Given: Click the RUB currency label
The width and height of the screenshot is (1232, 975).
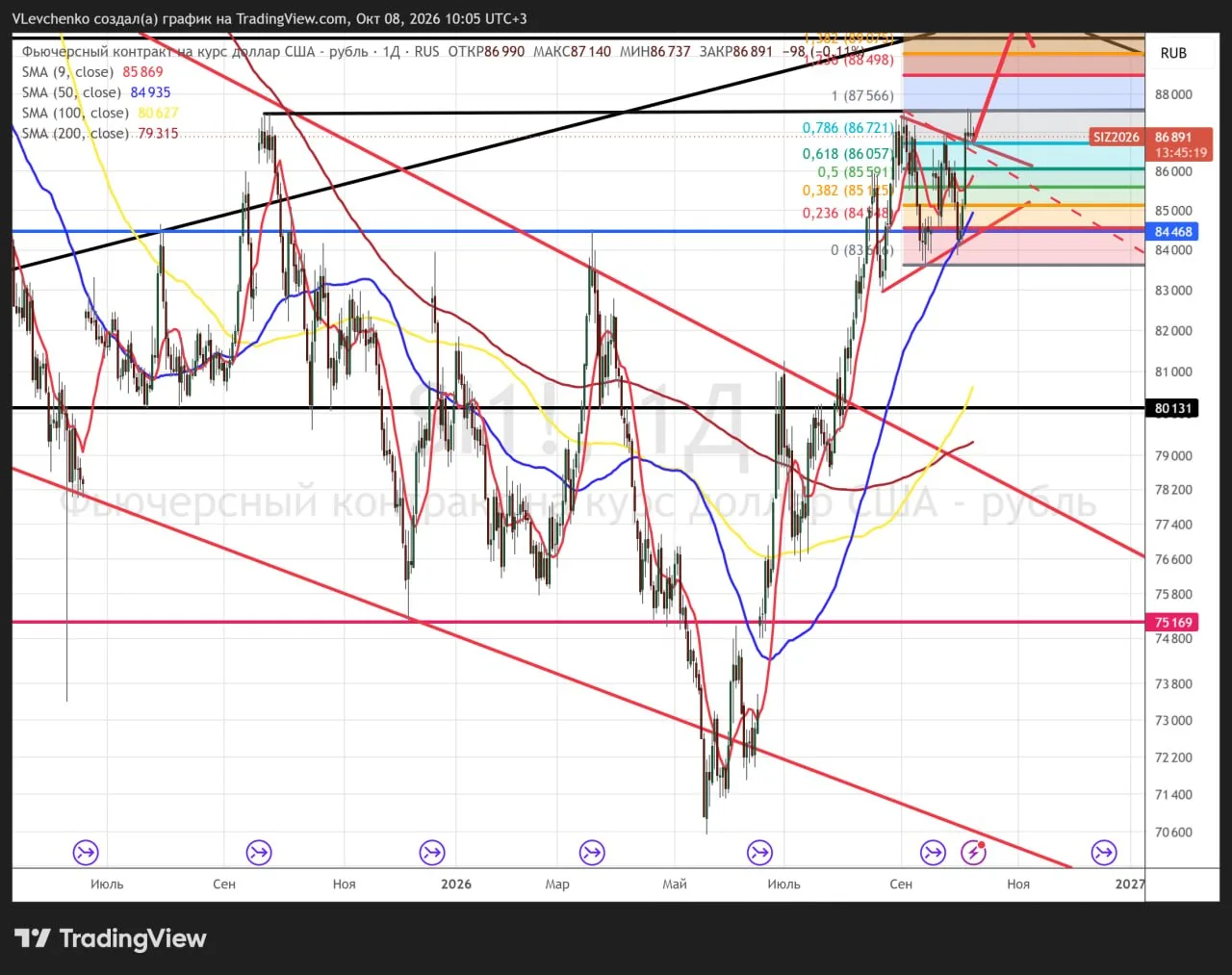Looking at the screenshot, I should coord(1173,53).
